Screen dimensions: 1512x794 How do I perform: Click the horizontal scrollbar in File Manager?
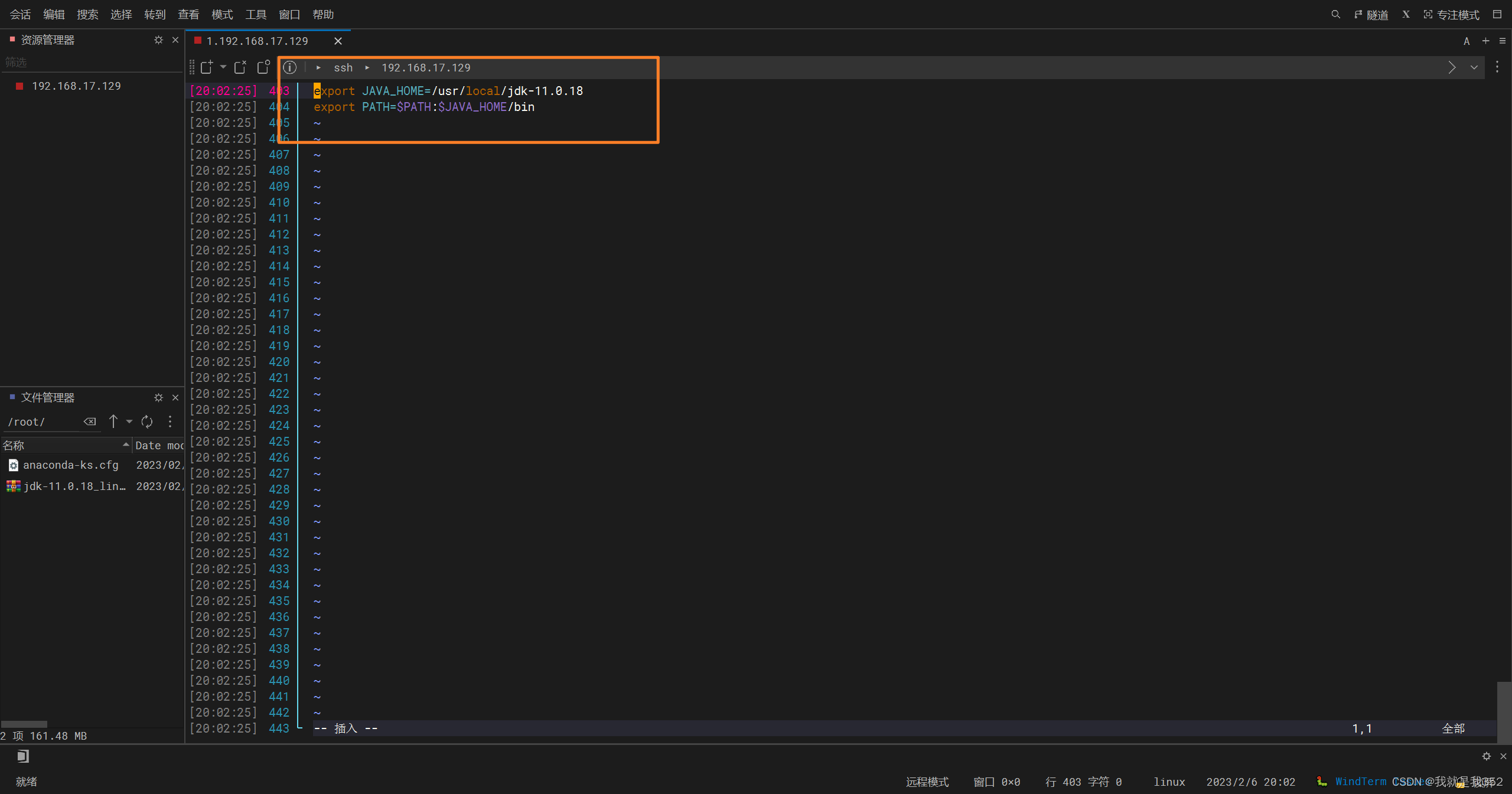tap(24, 724)
